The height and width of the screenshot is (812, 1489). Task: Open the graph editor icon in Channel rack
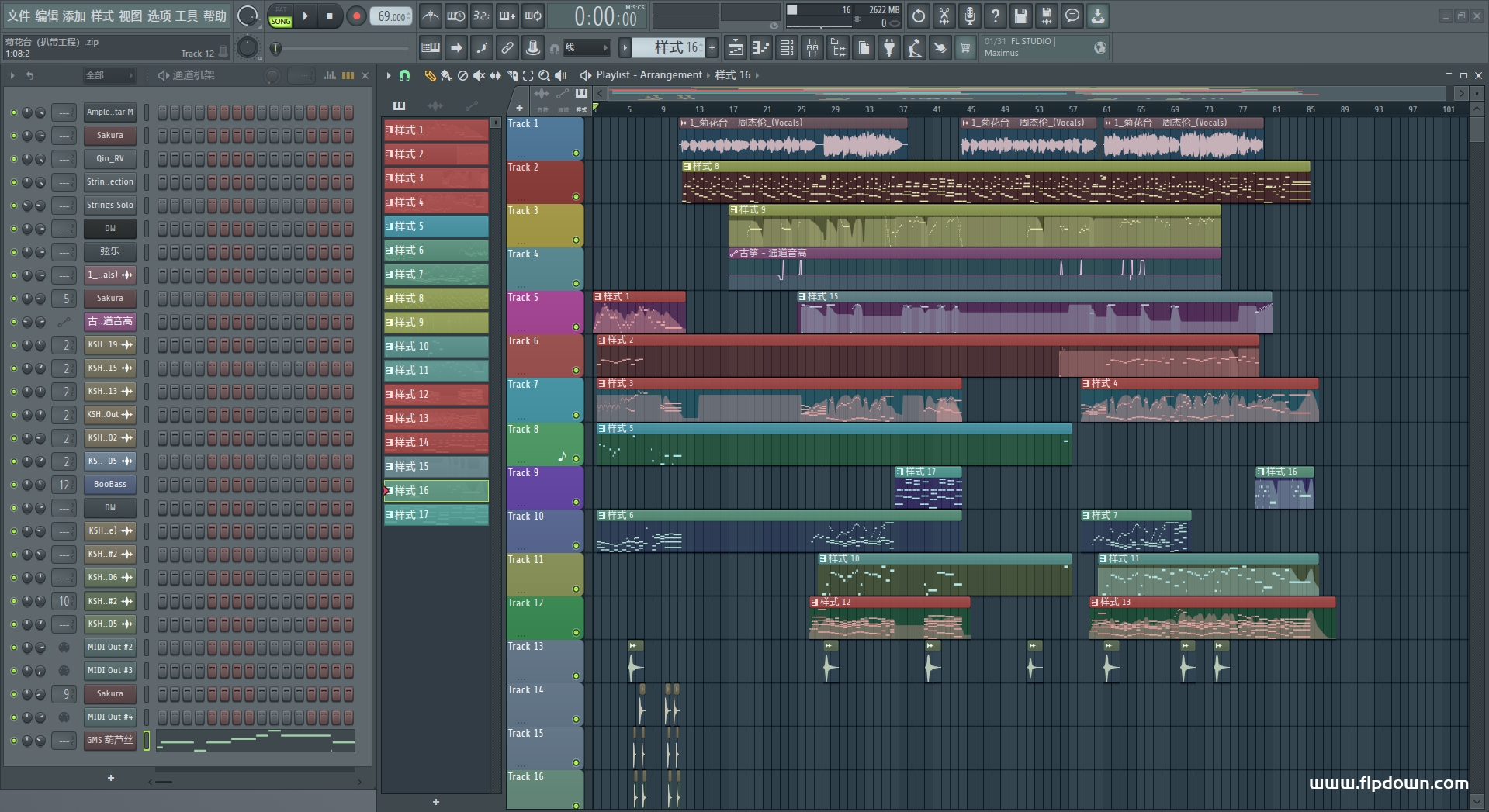(330, 75)
